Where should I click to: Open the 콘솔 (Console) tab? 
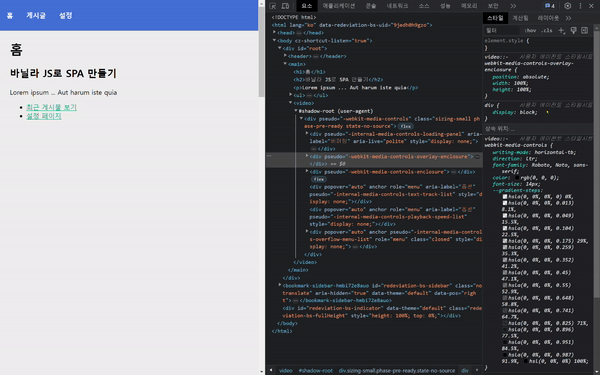(370, 6)
